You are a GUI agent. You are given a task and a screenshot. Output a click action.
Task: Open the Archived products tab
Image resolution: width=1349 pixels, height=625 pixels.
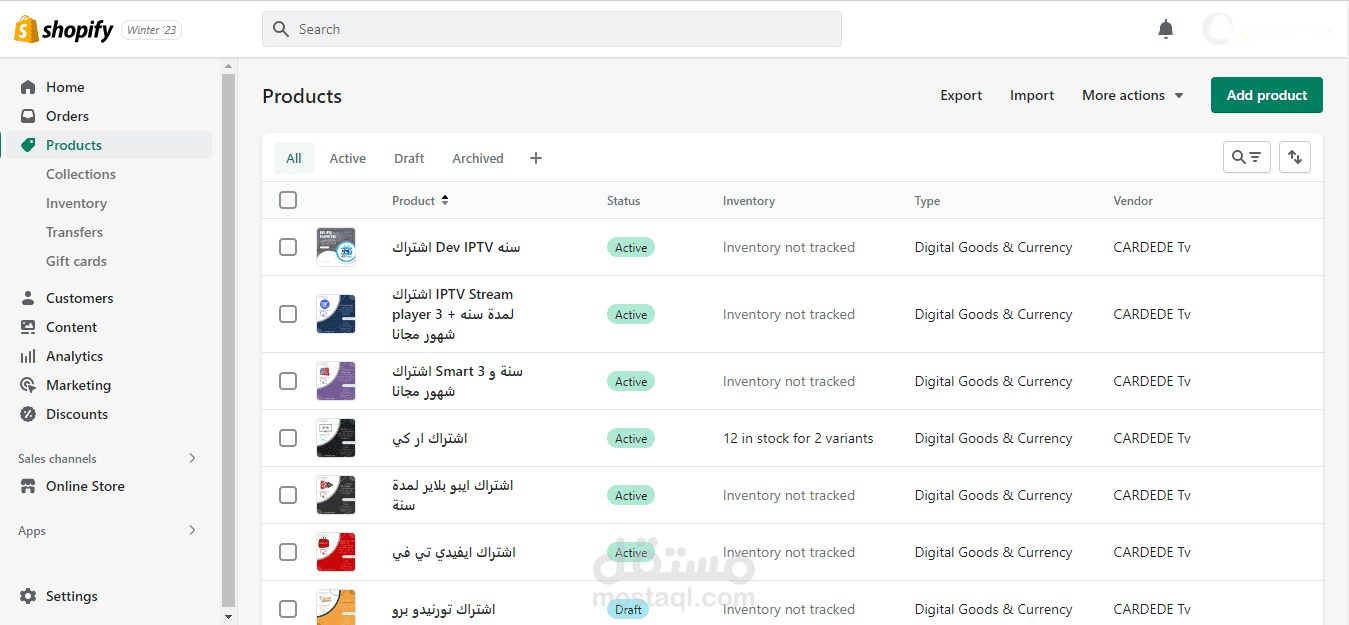tap(477, 157)
